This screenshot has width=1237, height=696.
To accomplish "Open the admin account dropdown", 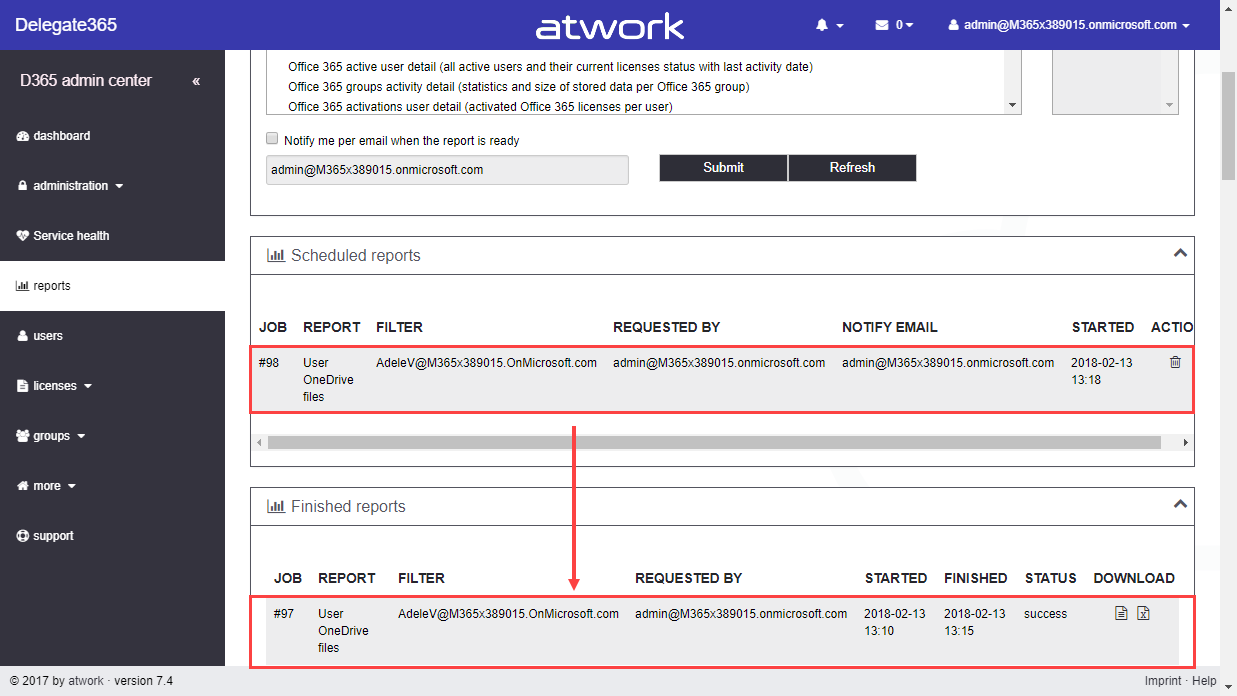I will [1069, 25].
